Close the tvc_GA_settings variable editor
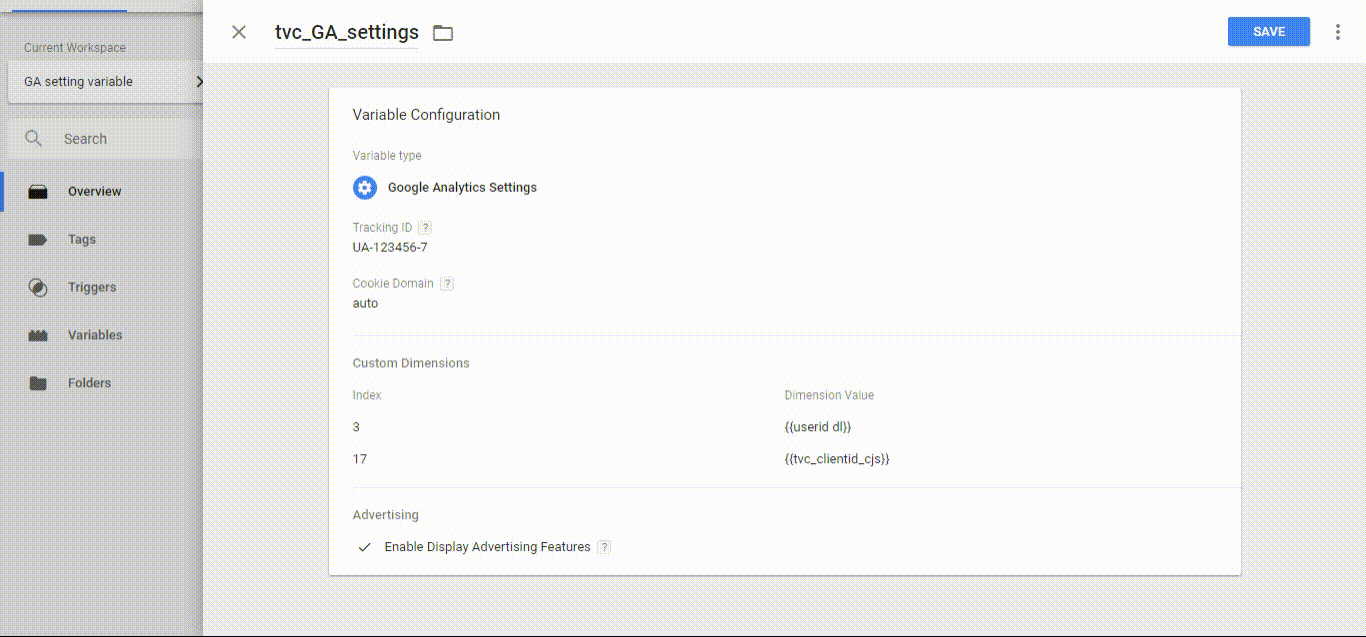 pyautogui.click(x=239, y=32)
